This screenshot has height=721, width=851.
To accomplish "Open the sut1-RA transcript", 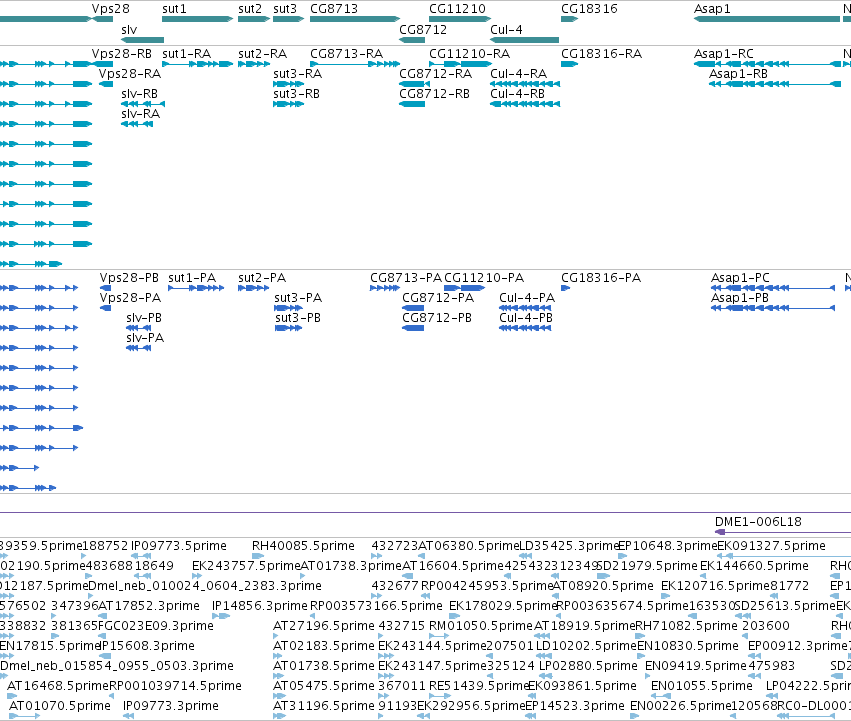I will 186,54.
